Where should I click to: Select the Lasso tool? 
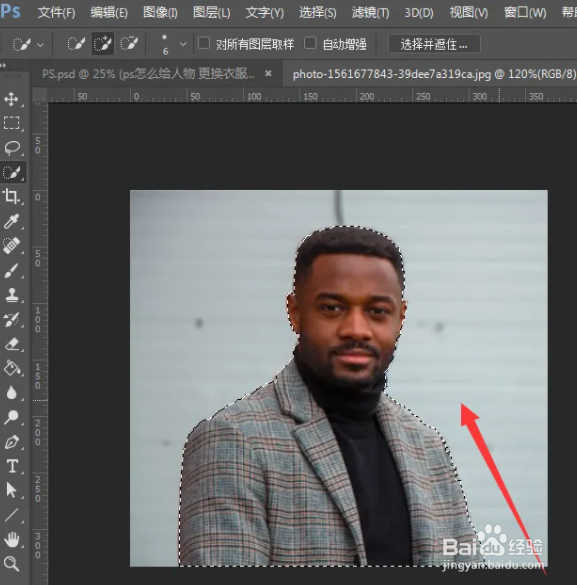point(11,148)
